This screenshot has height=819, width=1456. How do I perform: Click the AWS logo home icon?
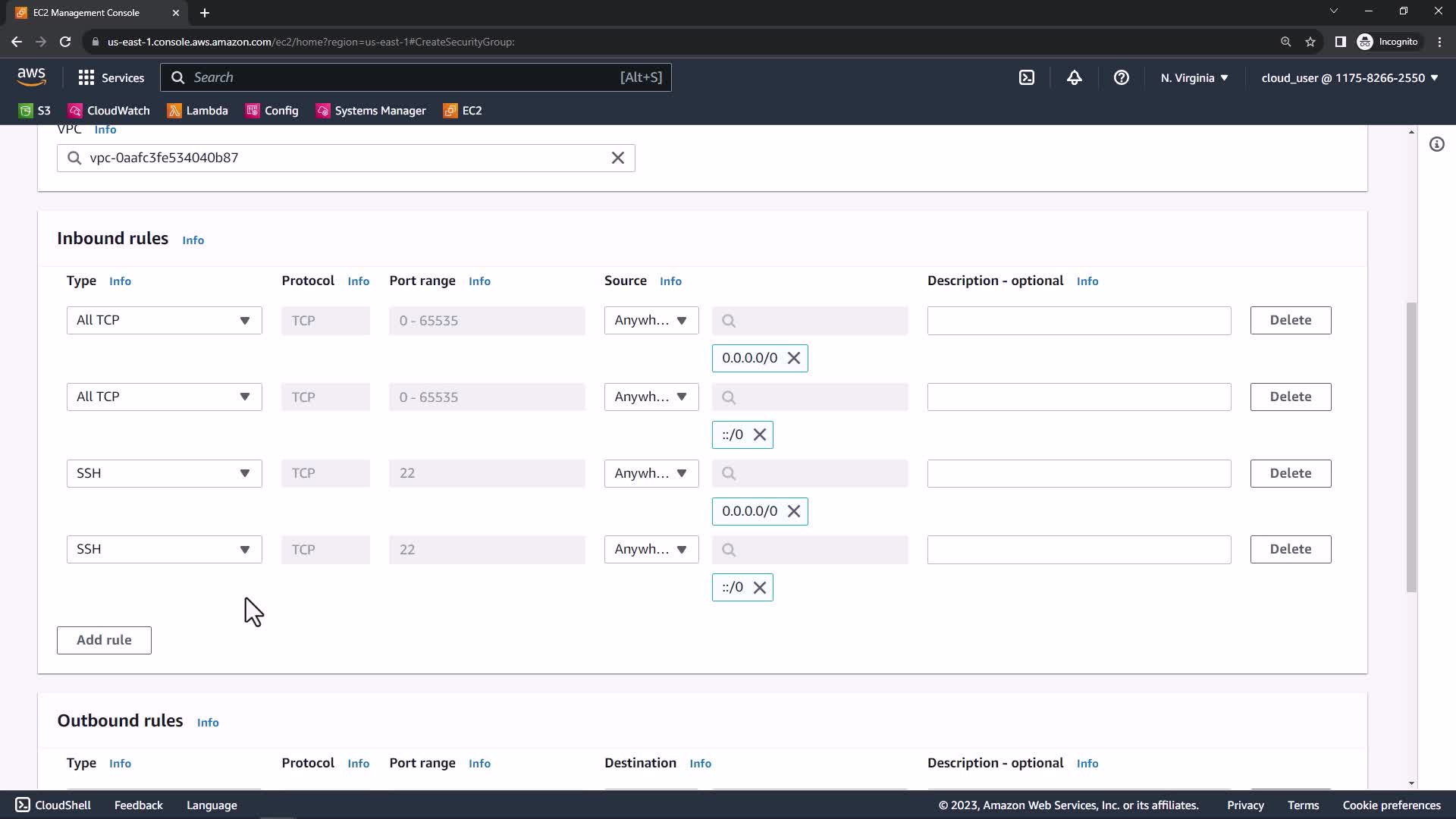31,77
